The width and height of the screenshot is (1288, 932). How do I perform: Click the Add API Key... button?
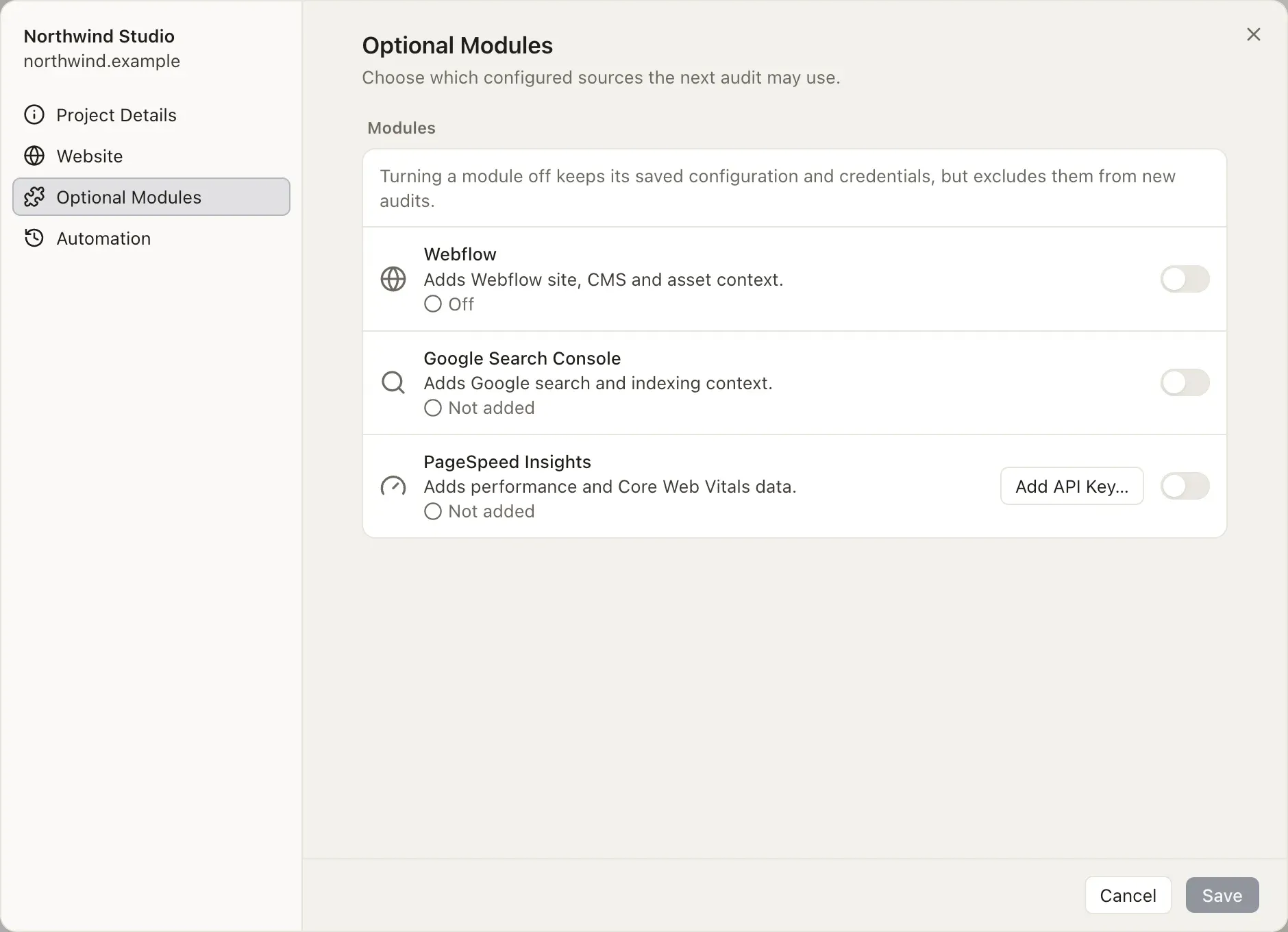(1072, 486)
